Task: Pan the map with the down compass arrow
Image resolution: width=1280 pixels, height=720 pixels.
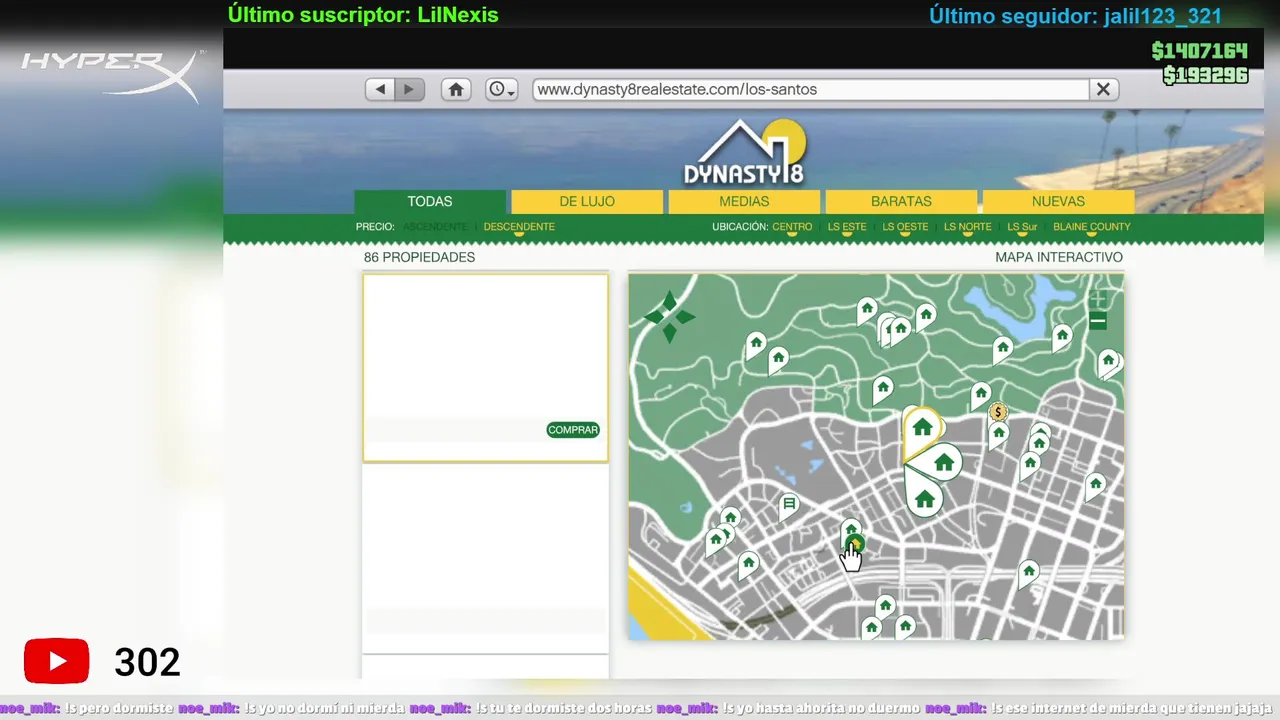Action: coord(669,334)
